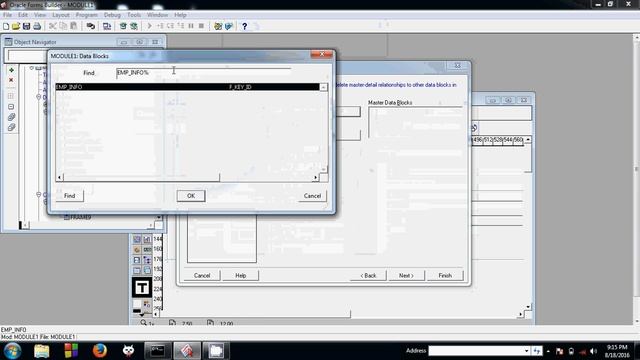Open the Program menu

[x=87, y=15]
